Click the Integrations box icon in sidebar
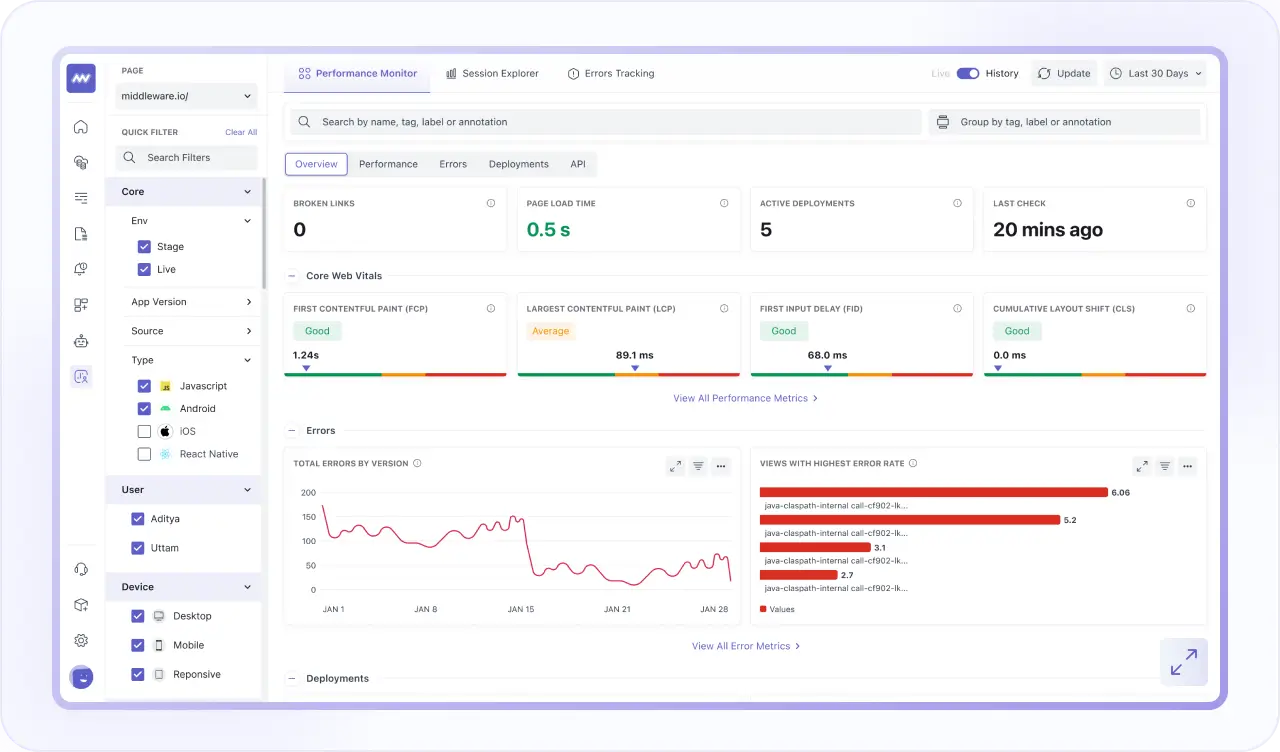The height and width of the screenshot is (752, 1280). tap(81, 604)
